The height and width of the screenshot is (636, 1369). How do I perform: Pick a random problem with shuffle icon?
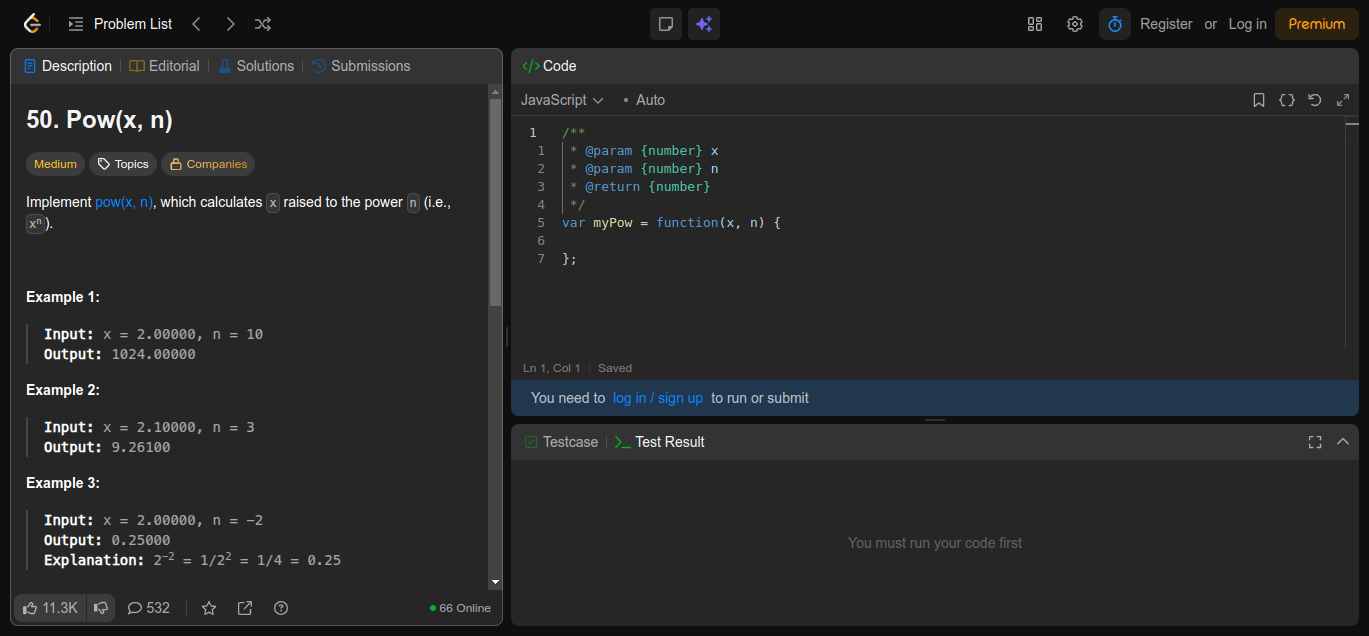point(262,24)
